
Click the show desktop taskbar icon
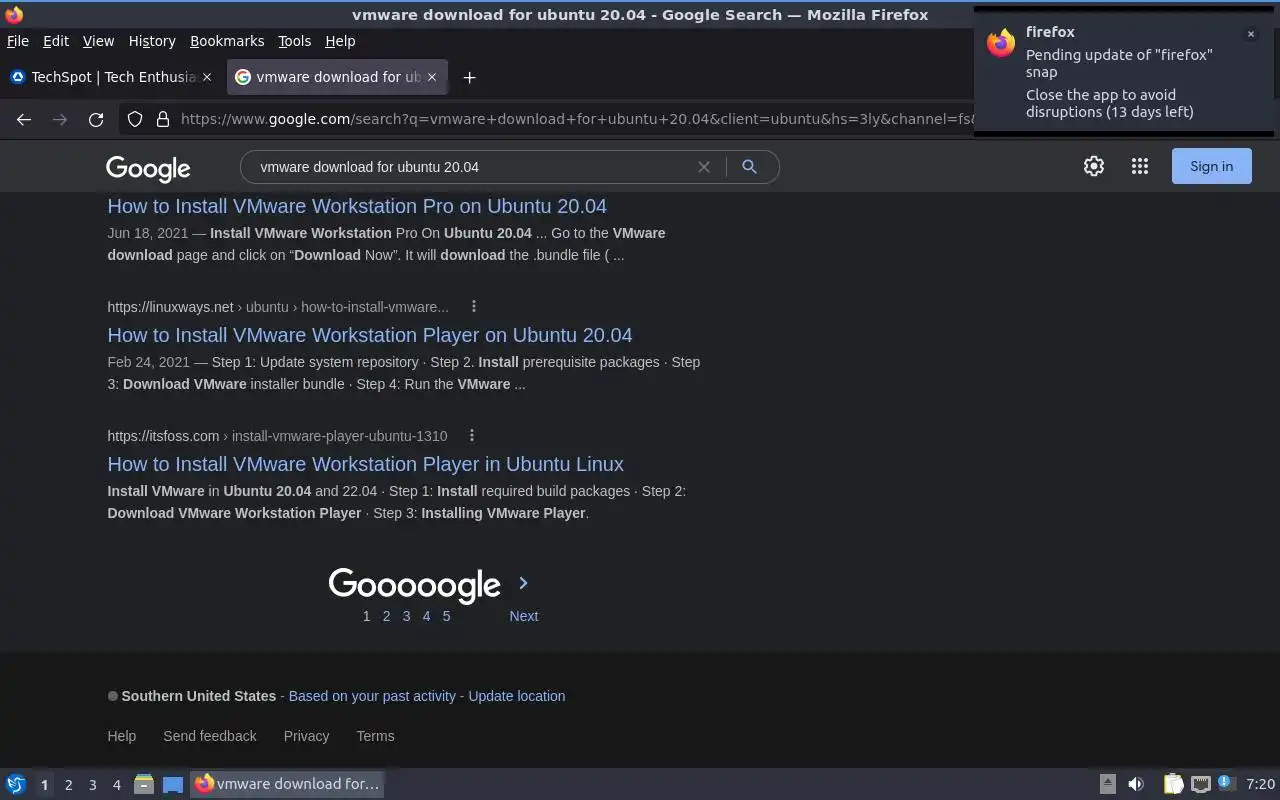tap(173, 784)
